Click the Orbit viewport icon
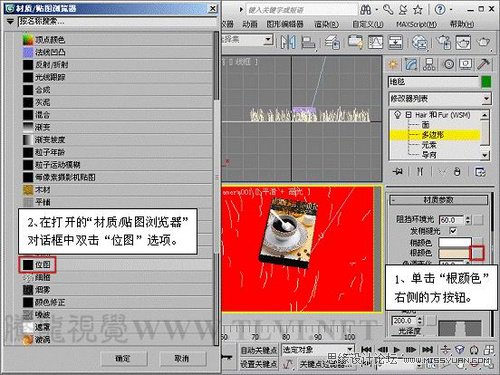This screenshot has width=500, height=375. [x=474, y=350]
